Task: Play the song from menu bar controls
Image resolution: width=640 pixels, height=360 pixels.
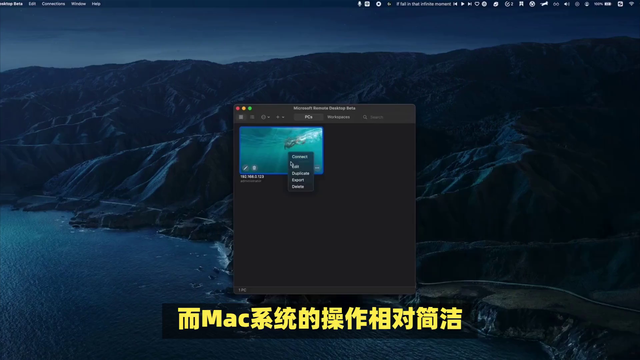Action: [x=462, y=4]
